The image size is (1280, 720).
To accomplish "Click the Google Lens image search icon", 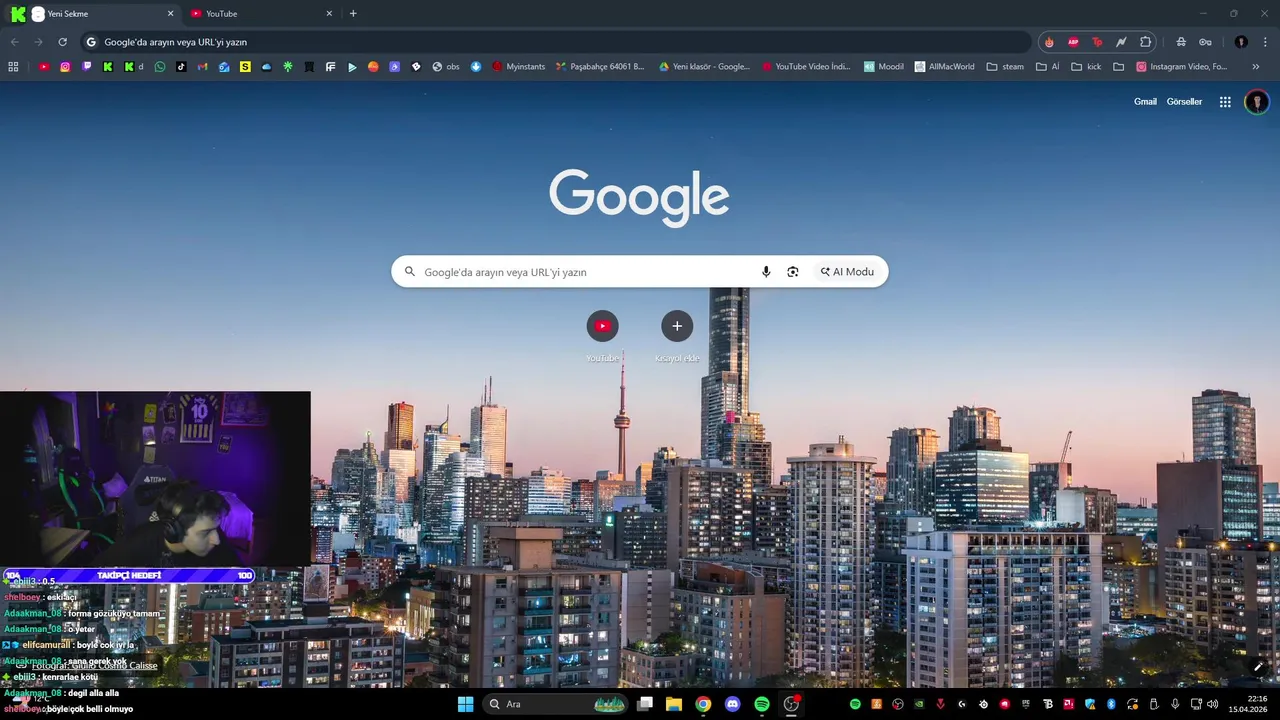I will click(793, 272).
